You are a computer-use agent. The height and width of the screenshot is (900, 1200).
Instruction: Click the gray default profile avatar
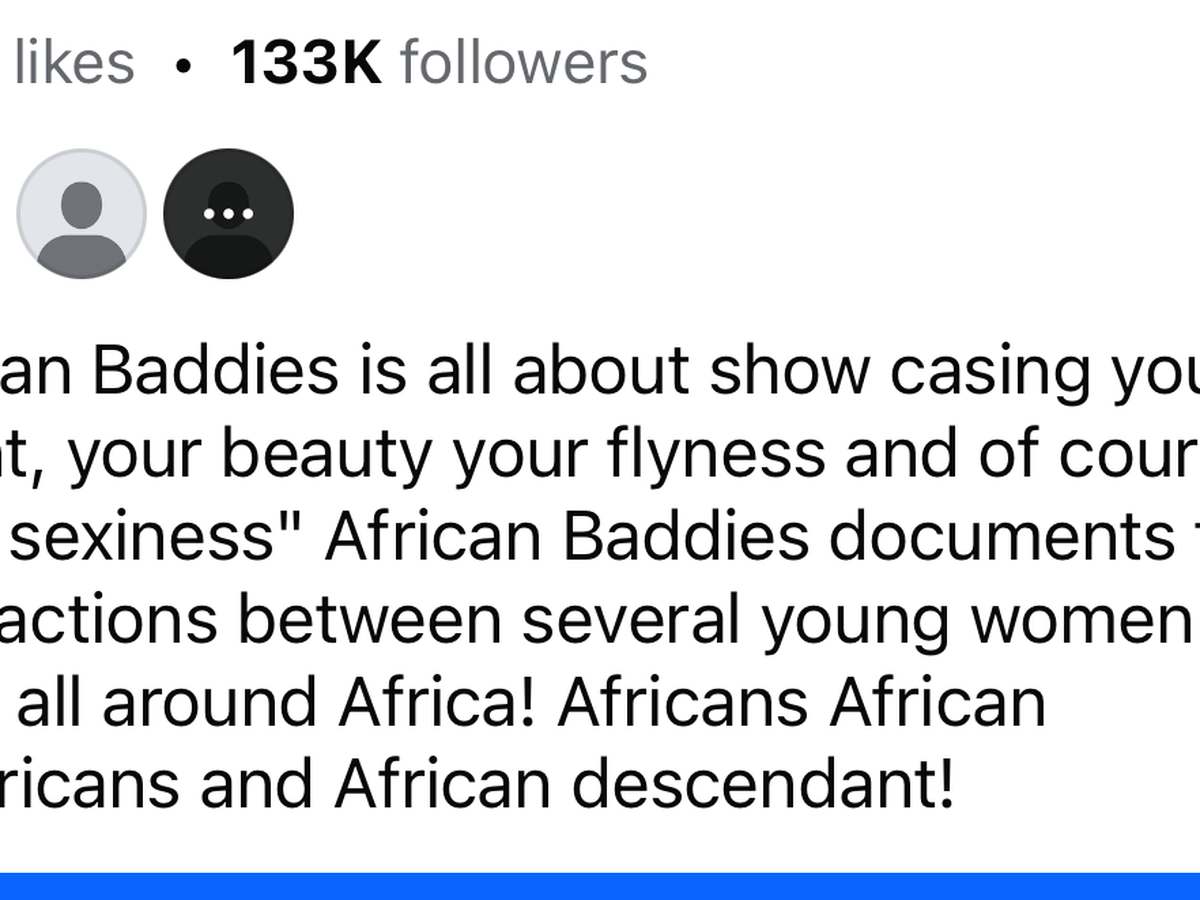(x=82, y=213)
